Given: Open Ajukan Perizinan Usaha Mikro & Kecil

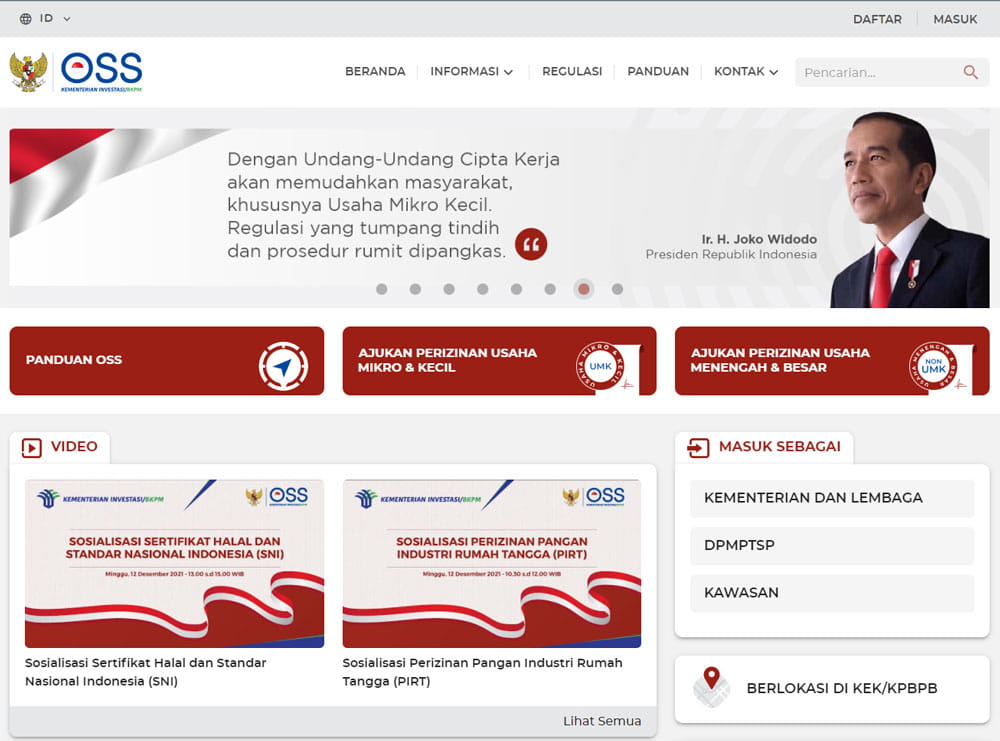Looking at the screenshot, I should 499,361.
